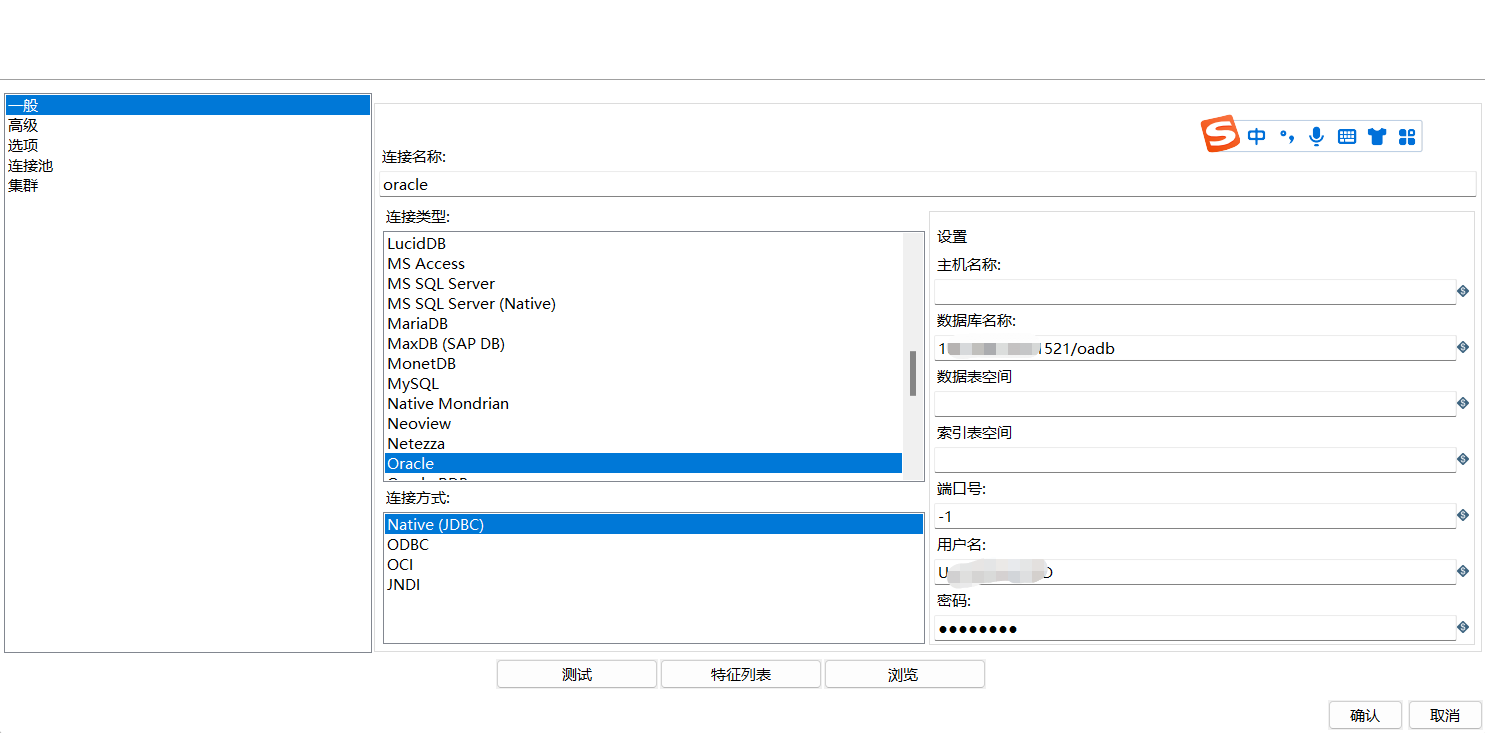Open the 连接池 settings category

188,165
